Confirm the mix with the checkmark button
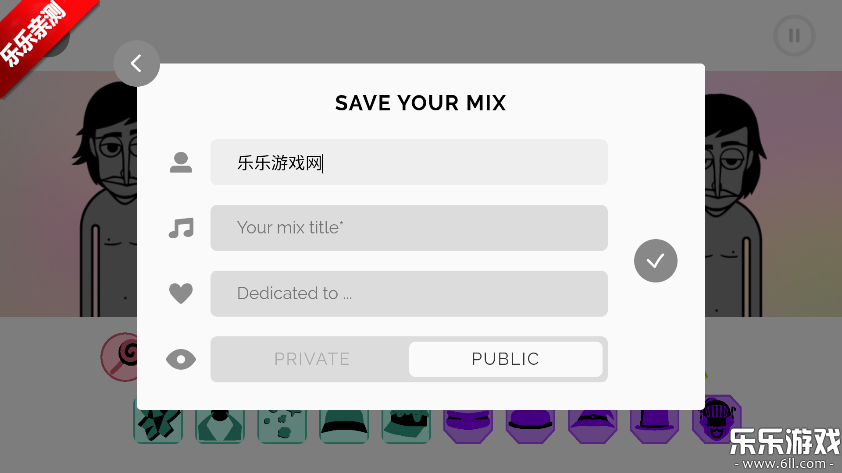The width and height of the screenshot is (842, 473). click(656, 261)
